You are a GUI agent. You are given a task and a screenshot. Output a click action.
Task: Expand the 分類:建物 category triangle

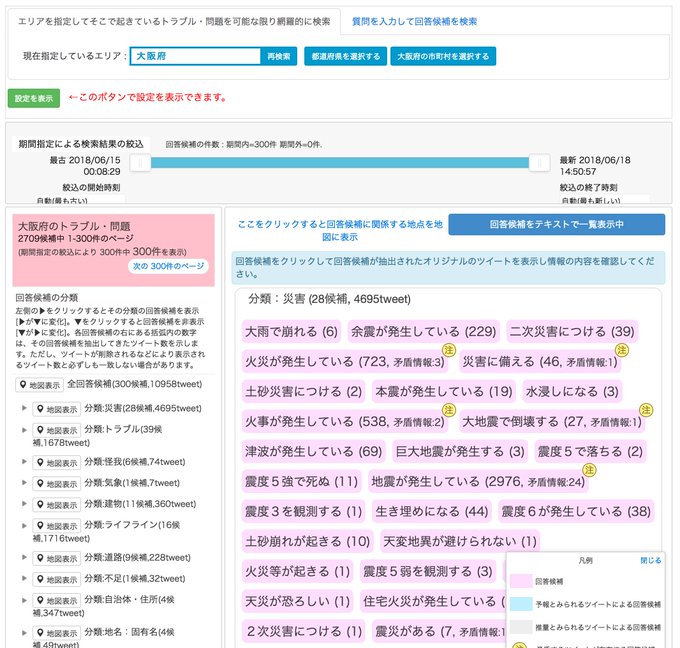click(x=24, y=504)
